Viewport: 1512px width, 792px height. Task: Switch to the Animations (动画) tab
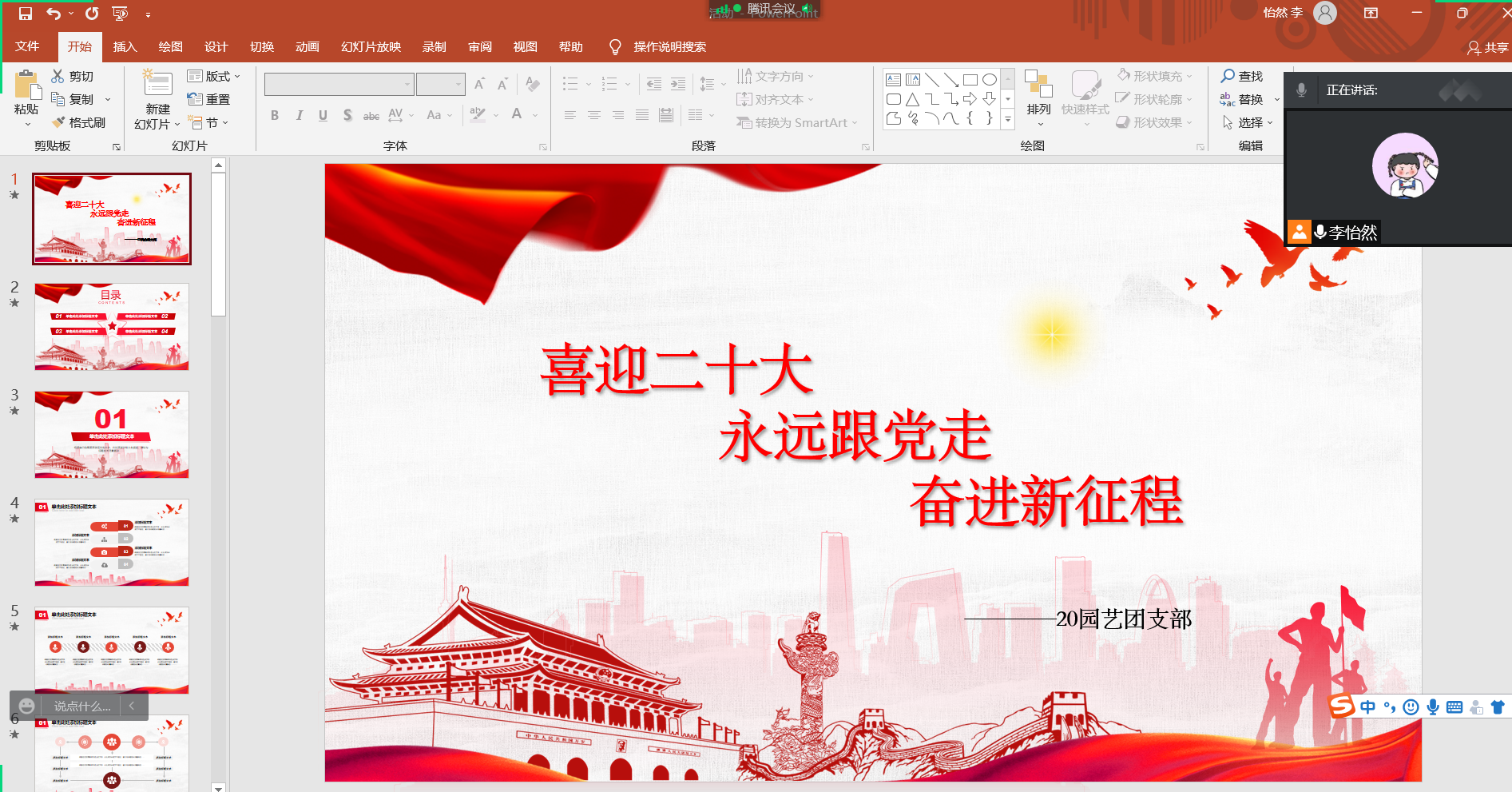tap(308, 46)
